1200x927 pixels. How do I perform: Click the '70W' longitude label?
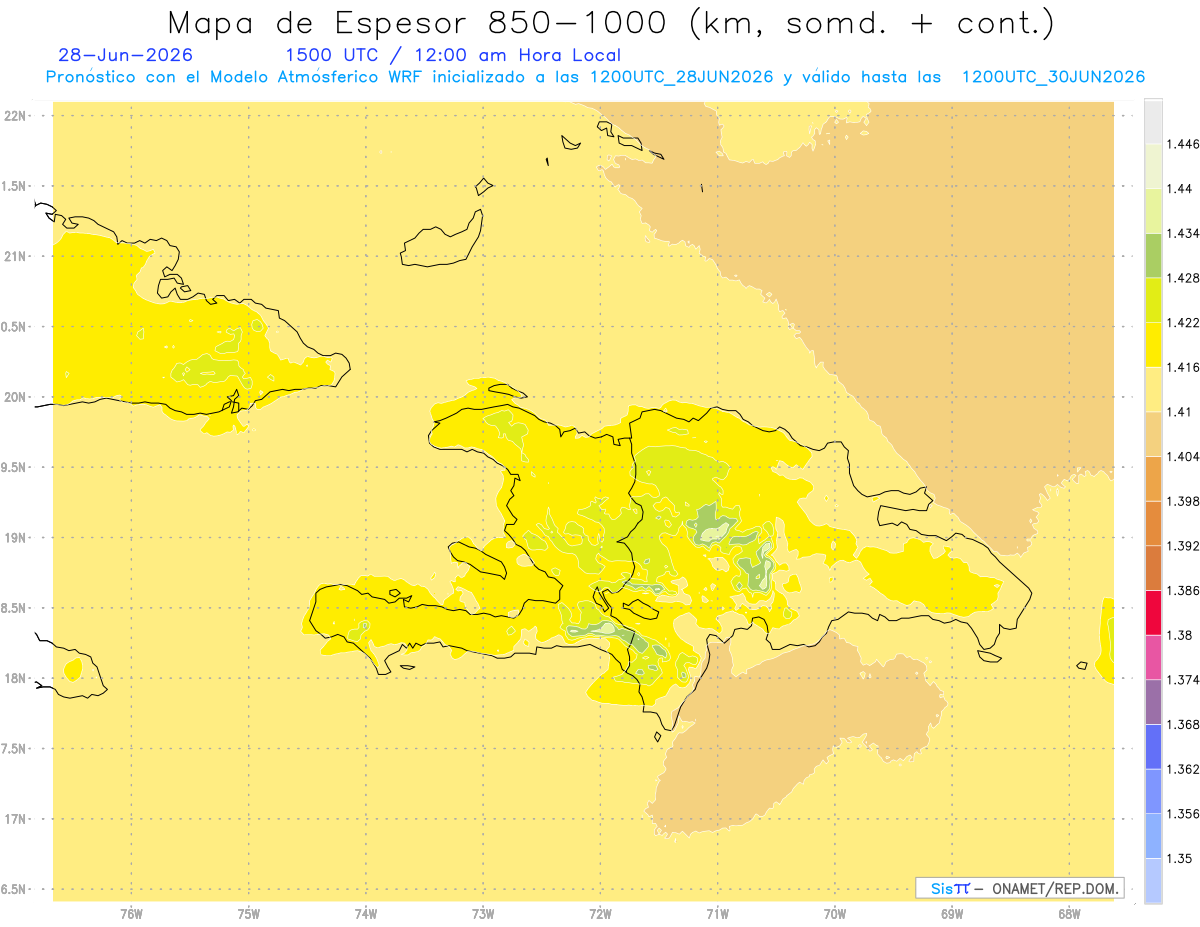[835, 914]
